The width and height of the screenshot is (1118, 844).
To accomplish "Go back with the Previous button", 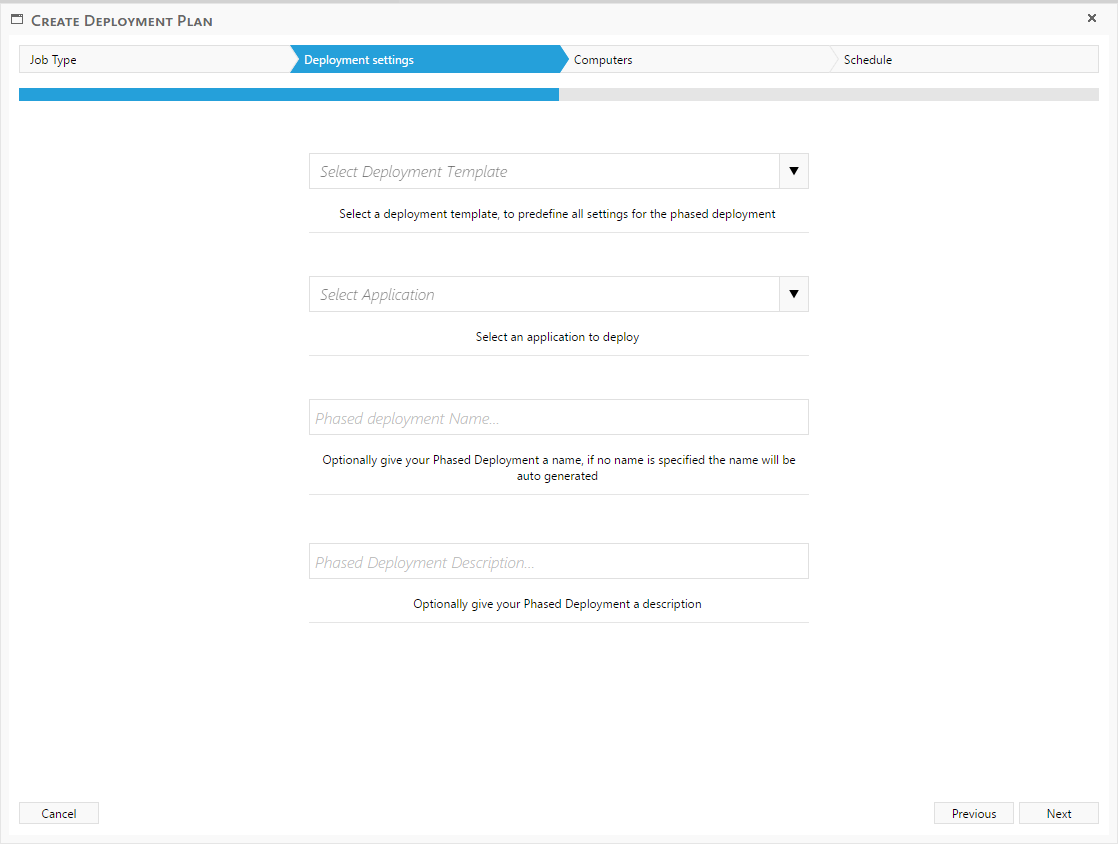I will coord(973,814).
